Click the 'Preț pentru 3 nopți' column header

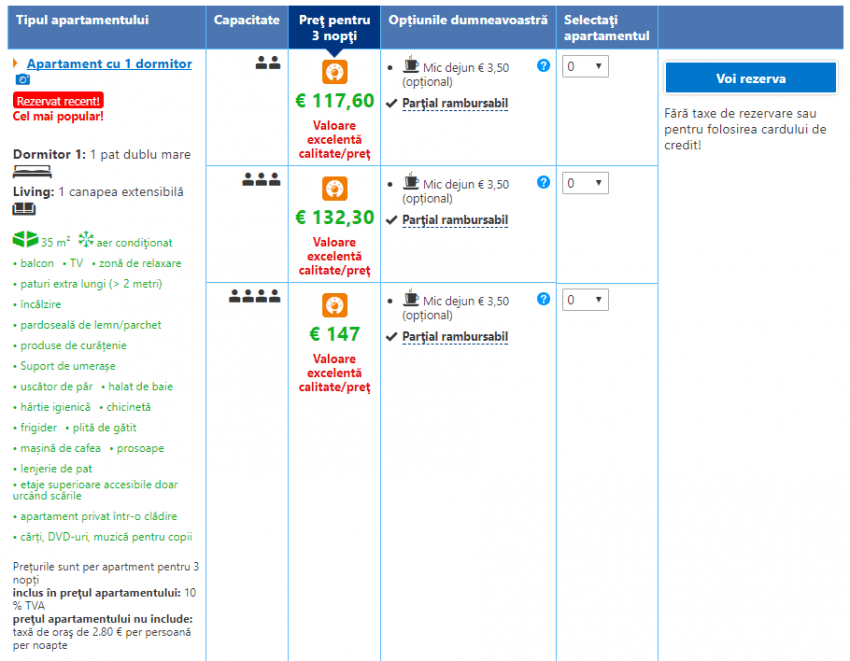334,27
